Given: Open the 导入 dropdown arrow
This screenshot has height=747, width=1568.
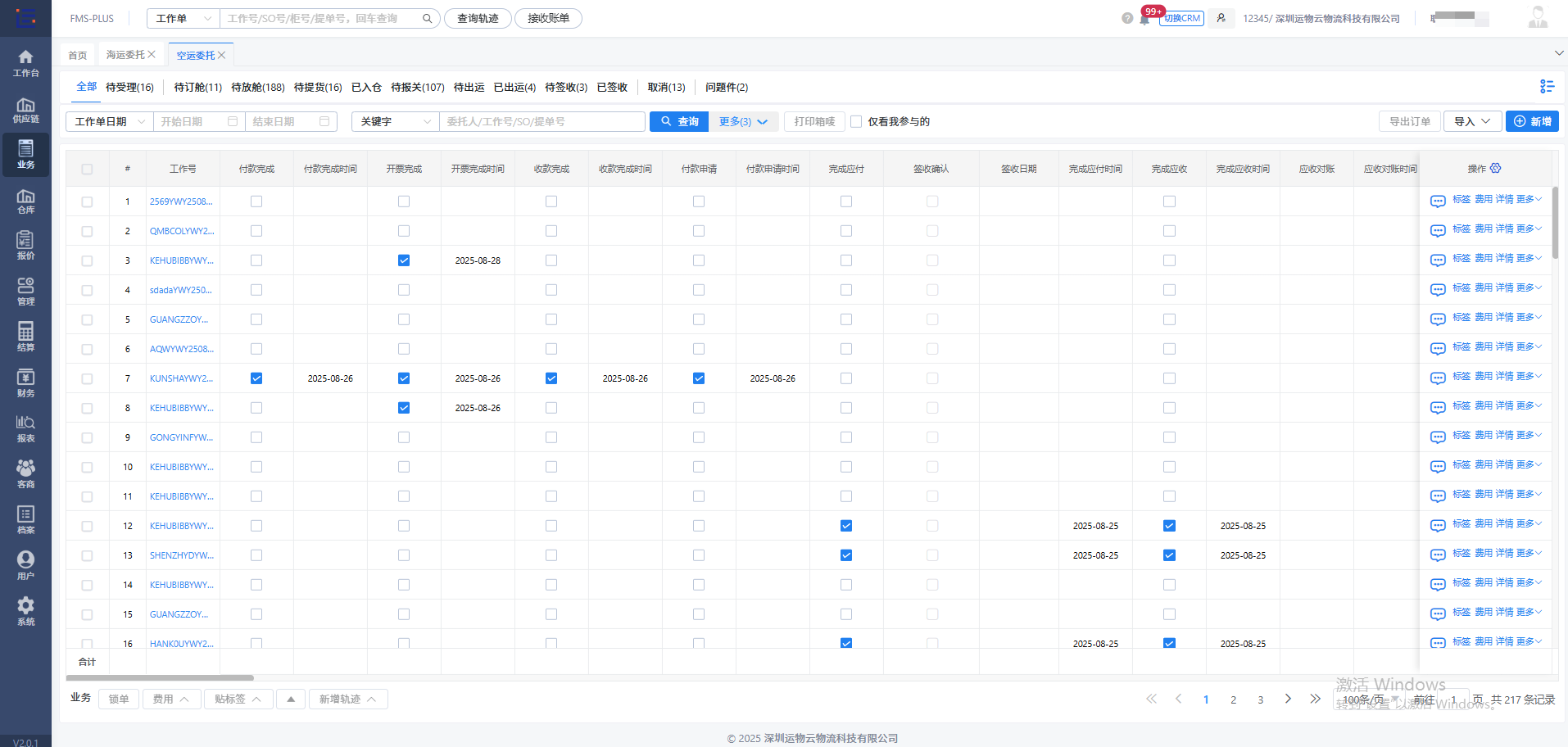Looking at the screenshot, I should point(1484,121).
